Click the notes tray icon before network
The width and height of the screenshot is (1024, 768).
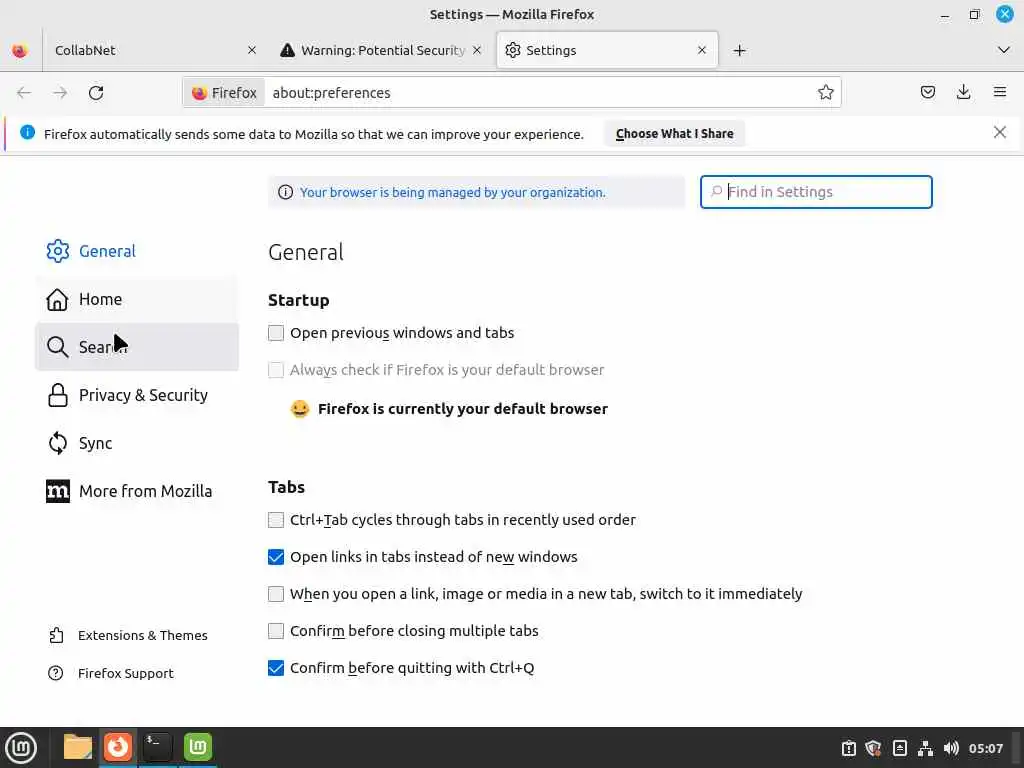click(899, 748)
